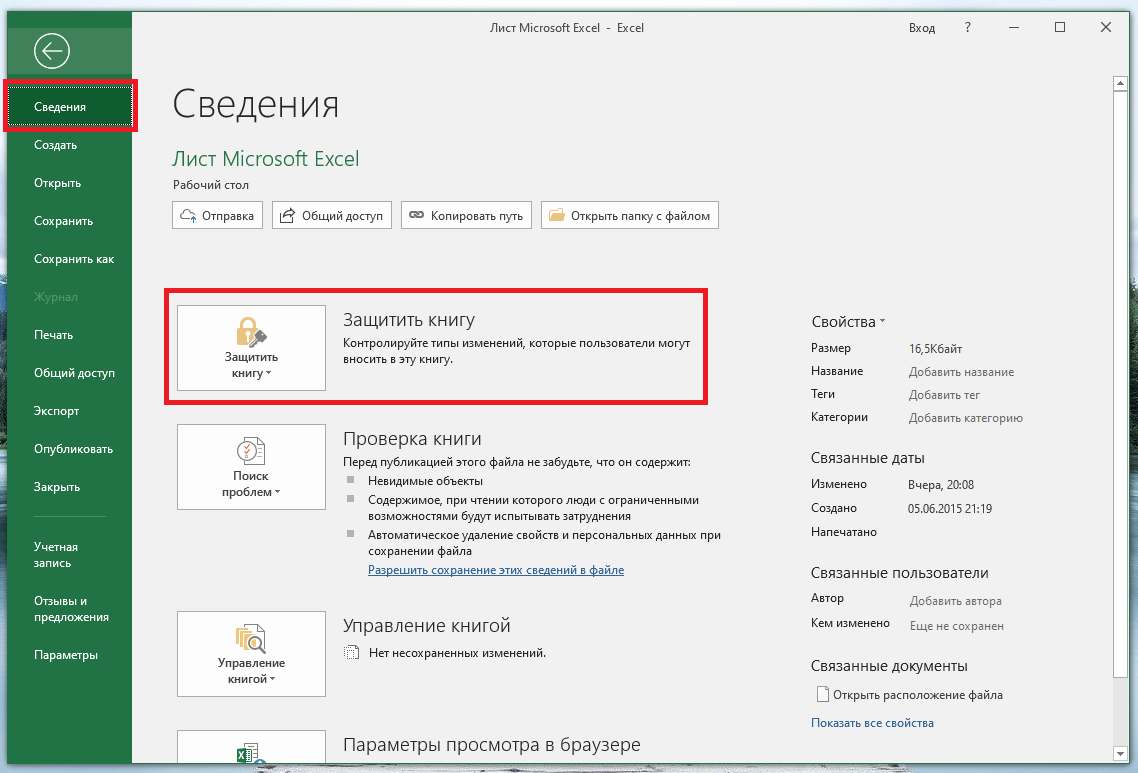Click the scrollbar up arrow
The width and height of the screenshot is (1138, 773).
tap(1119, 83)
